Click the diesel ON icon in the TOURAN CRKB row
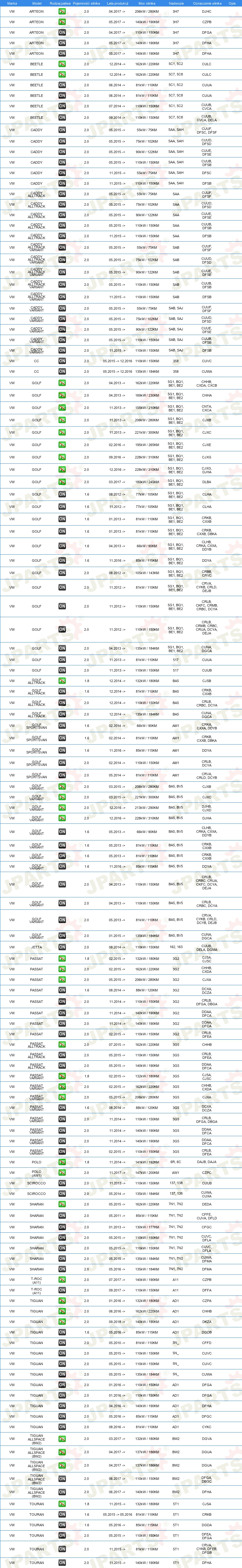 pyautogui.click(x=62, y=1514)
